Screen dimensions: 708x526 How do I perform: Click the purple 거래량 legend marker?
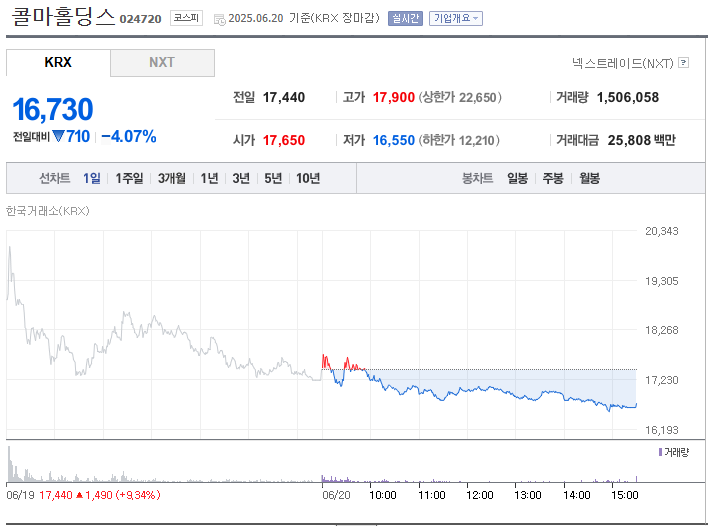[660, 452]
